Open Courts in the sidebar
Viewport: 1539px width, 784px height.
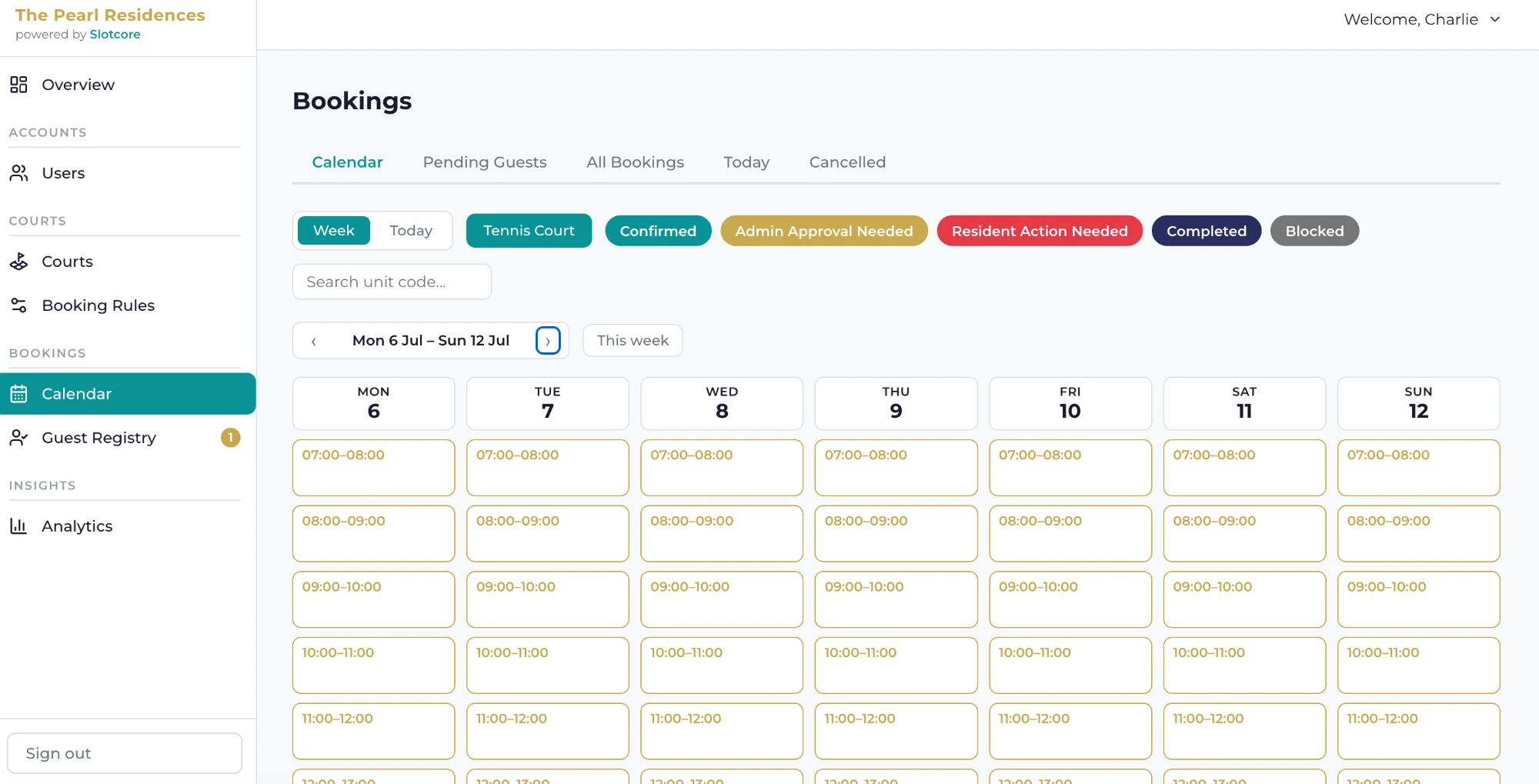pyautogui.click(x=128, y=262)
